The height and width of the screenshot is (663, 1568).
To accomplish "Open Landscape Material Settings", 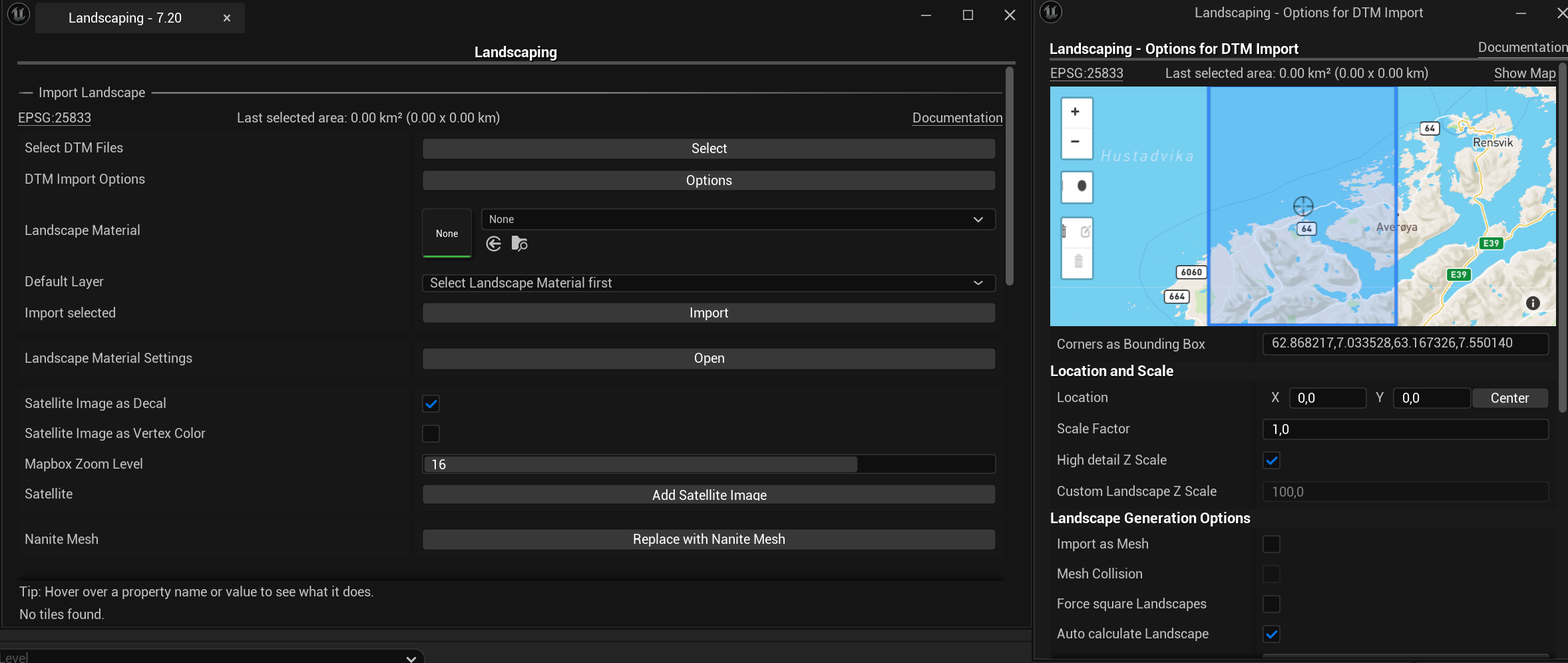I will tap(709, 358).
